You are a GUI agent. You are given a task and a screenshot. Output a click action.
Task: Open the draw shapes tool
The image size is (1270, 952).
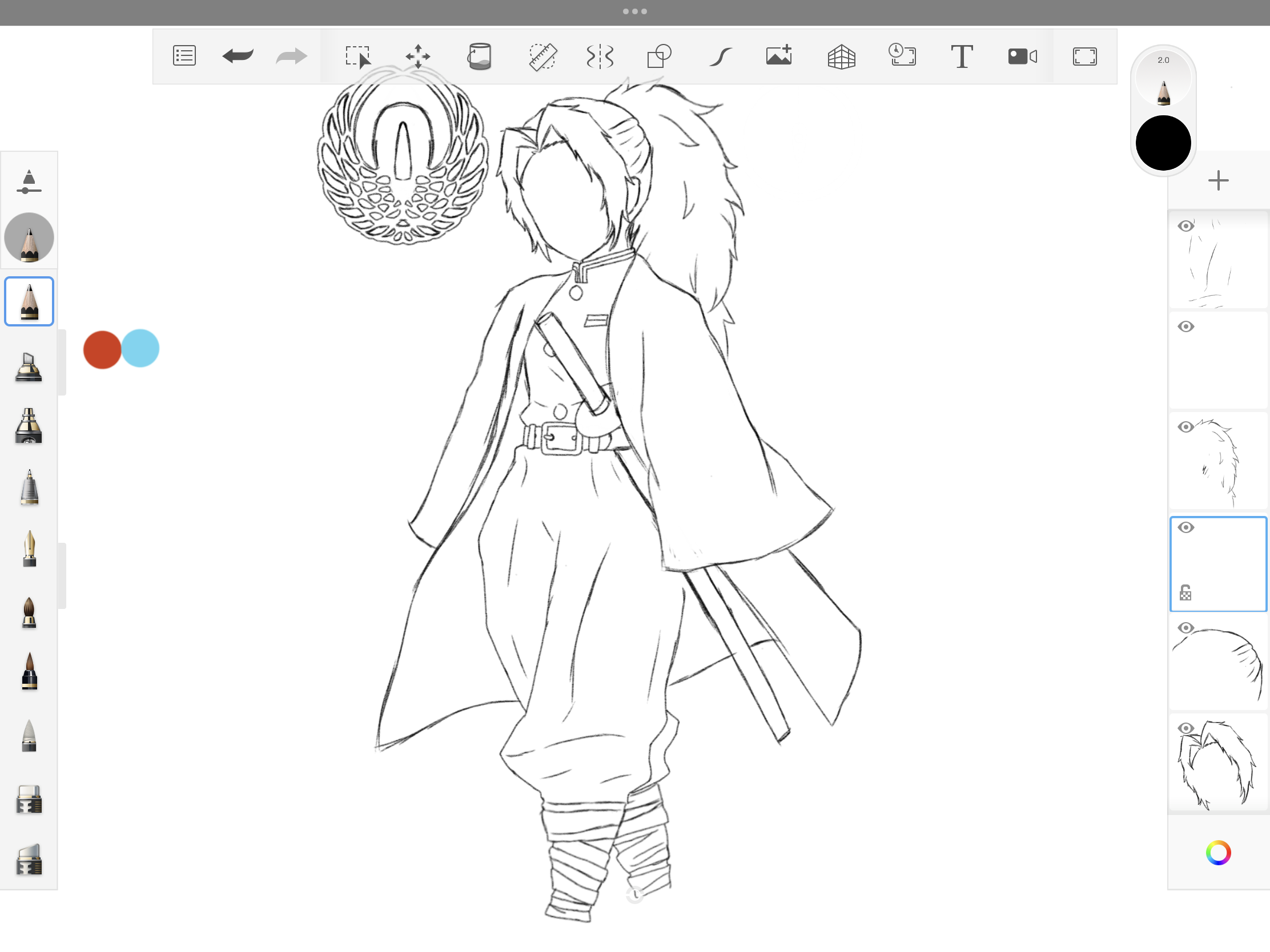[659, 57]
